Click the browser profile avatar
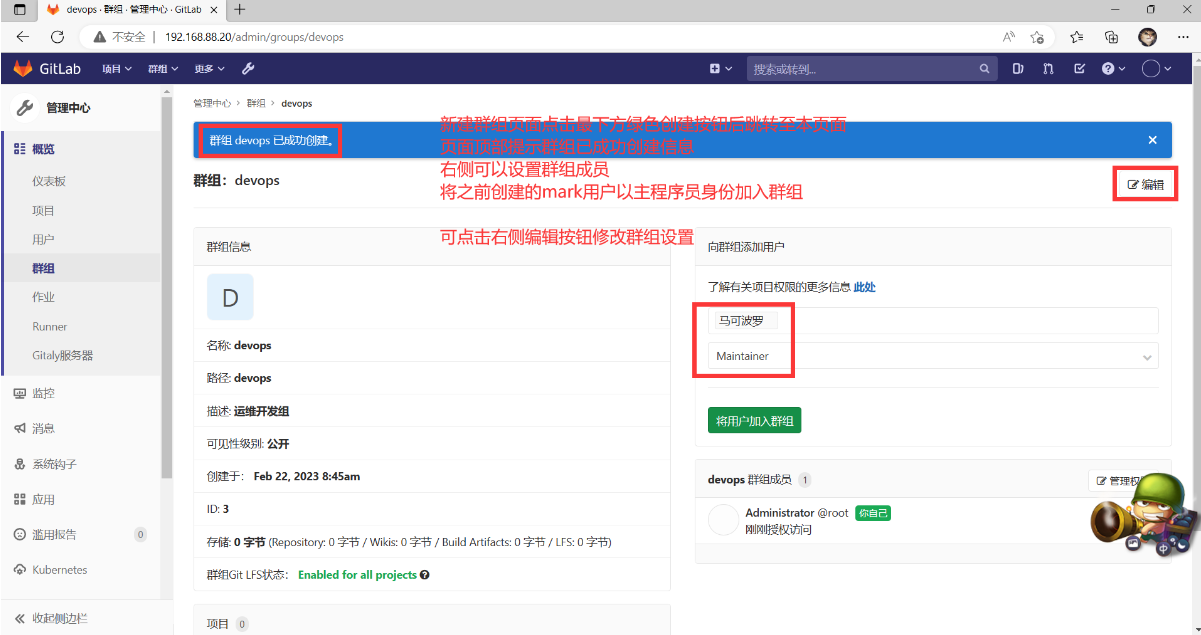Image resolution: width=1201 pixels, height=635 pixels. [x=1147, y=37]
